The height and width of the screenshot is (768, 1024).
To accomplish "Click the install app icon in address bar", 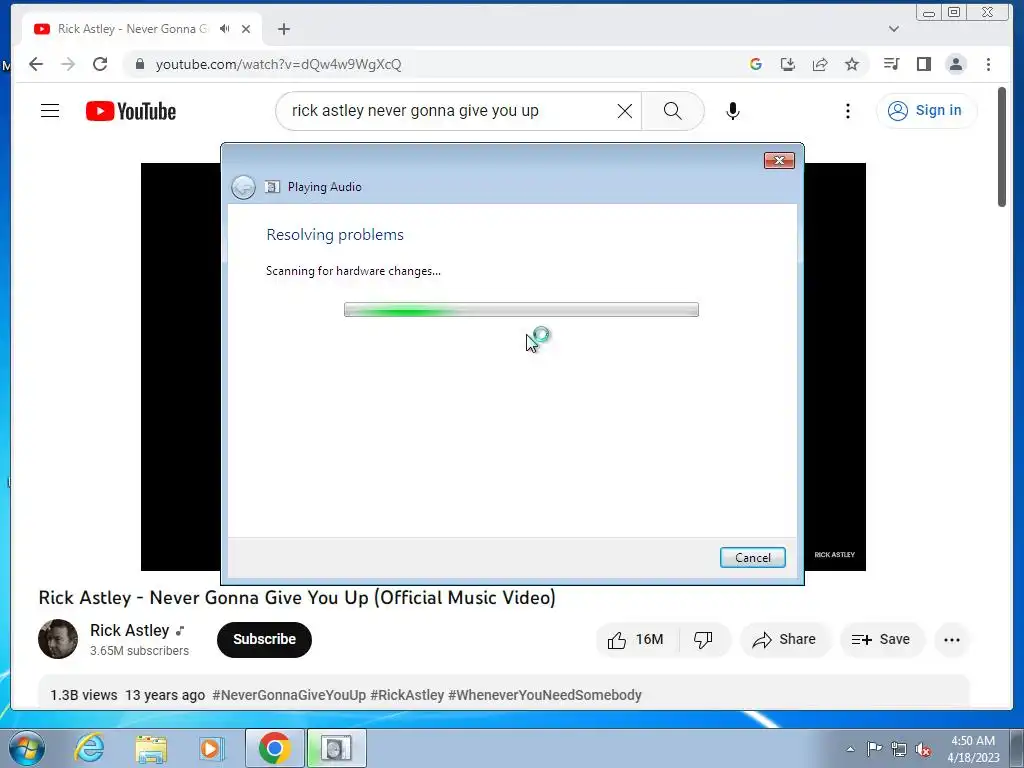I will [788, 64].
